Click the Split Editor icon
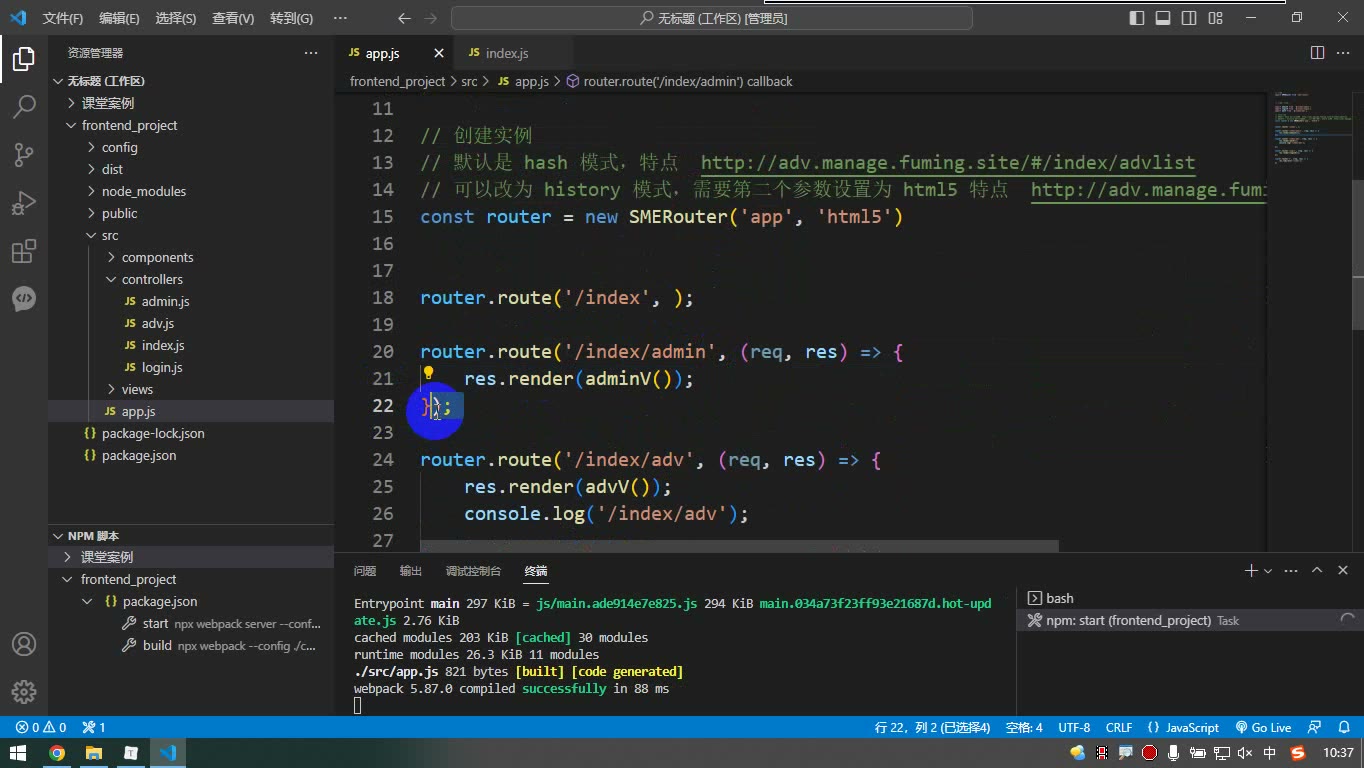The width and height of the screenshot is (1364, 768). (1317, 53)
